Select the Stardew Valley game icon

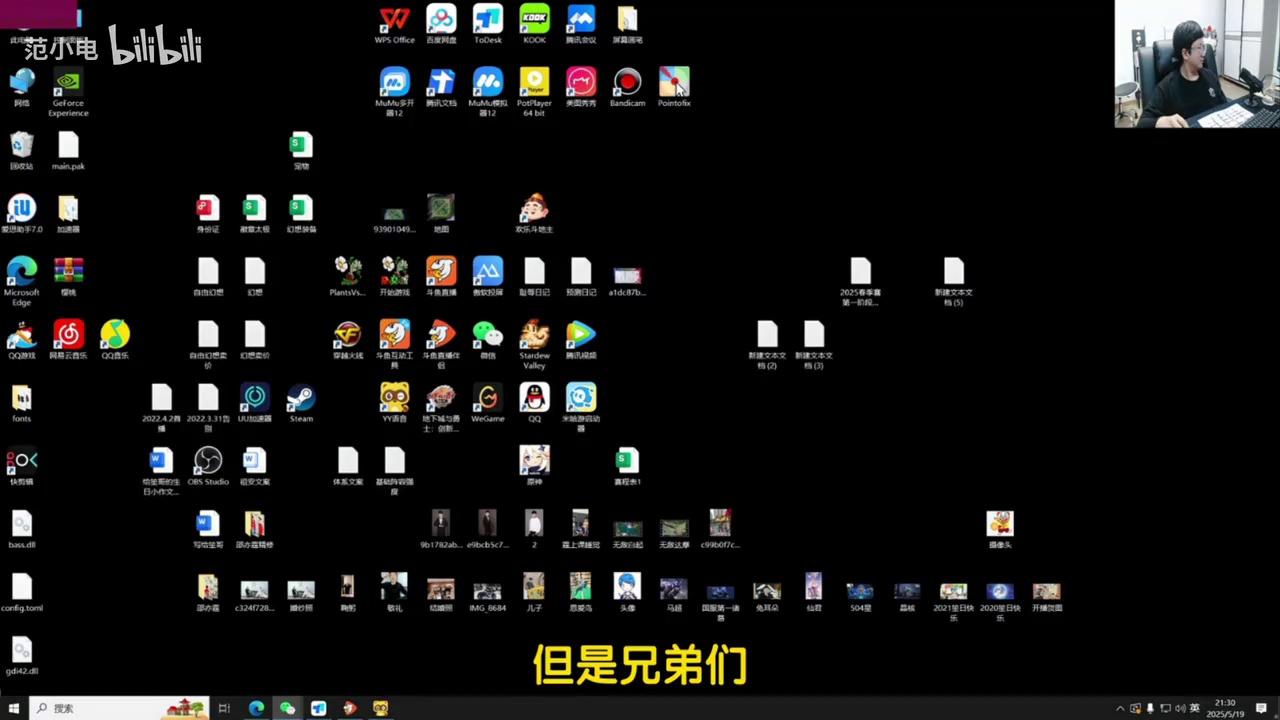[534, 336]
